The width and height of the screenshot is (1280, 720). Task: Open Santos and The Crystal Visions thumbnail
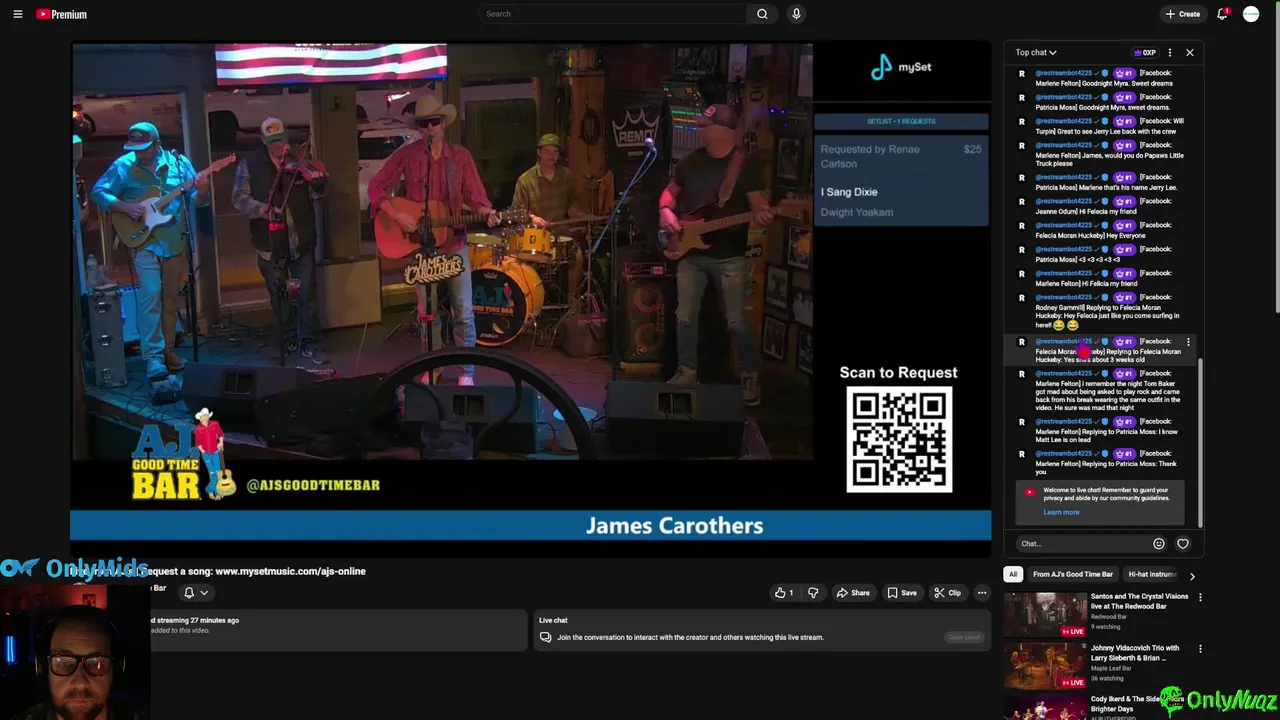click(x=1045, y=615)
